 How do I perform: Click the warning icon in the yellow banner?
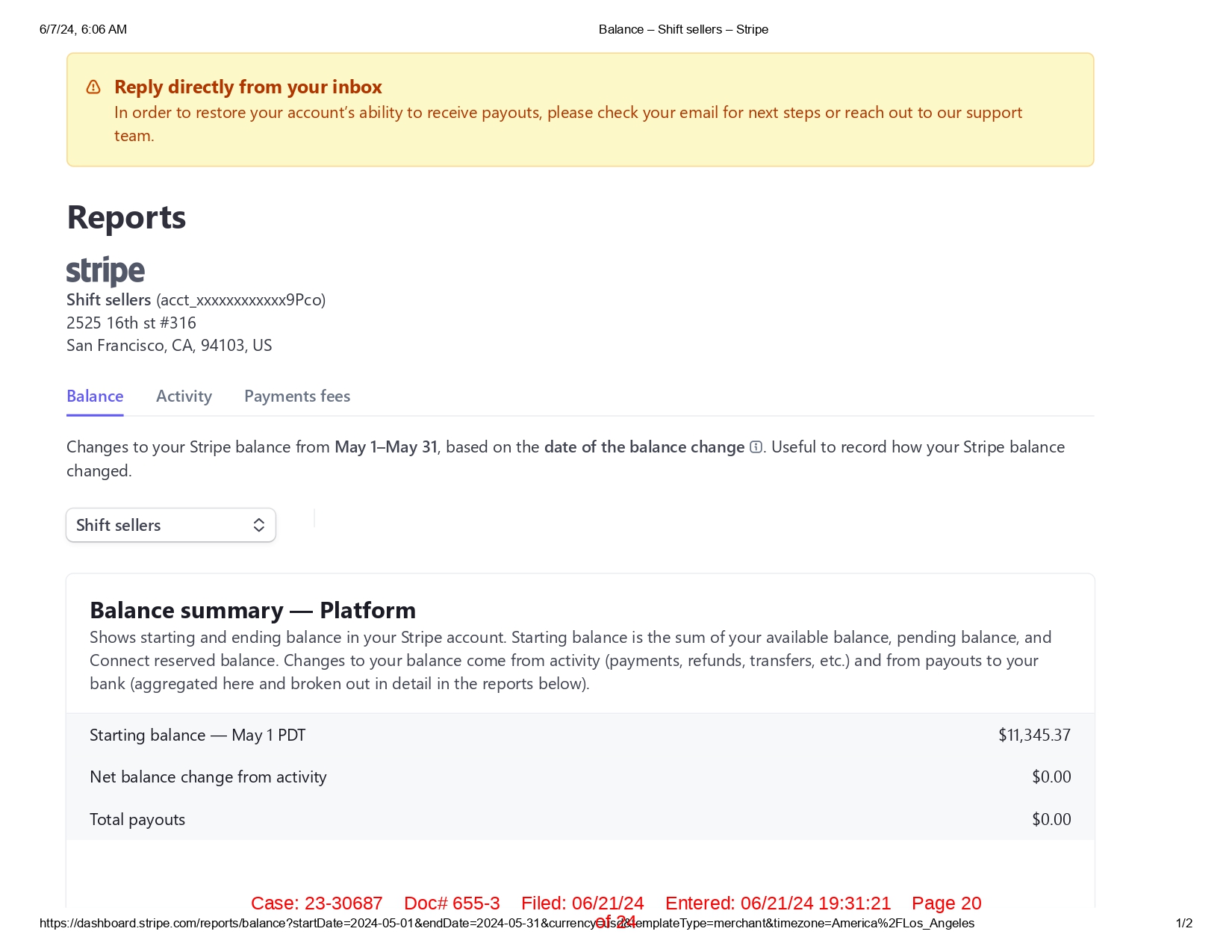pyautogui.click(x=93, y=87)
